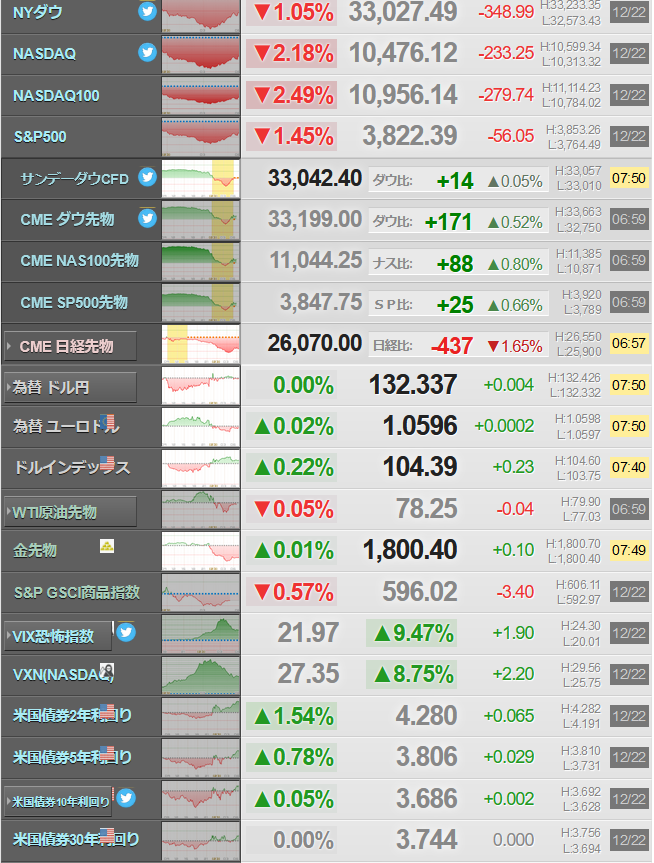Image resolution: width=654 pixels, height=863 pixels.
Task: Open the NASDAQ mini chart
Action: tap(201, 54)
